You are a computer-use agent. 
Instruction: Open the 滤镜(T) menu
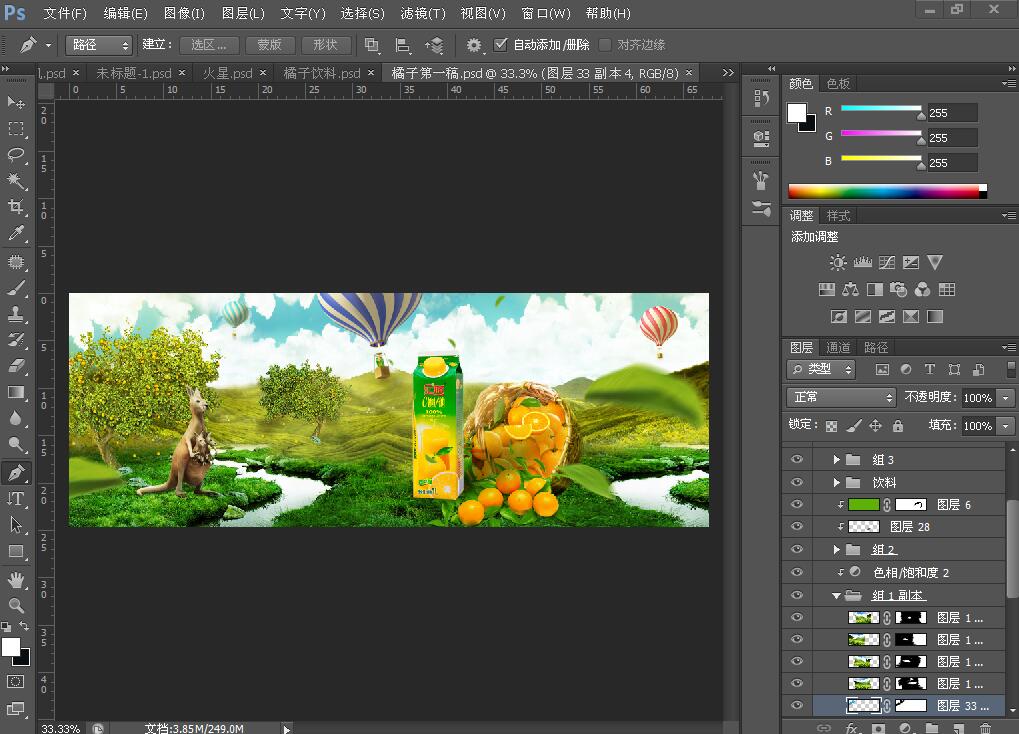click(x=422, y=14)
